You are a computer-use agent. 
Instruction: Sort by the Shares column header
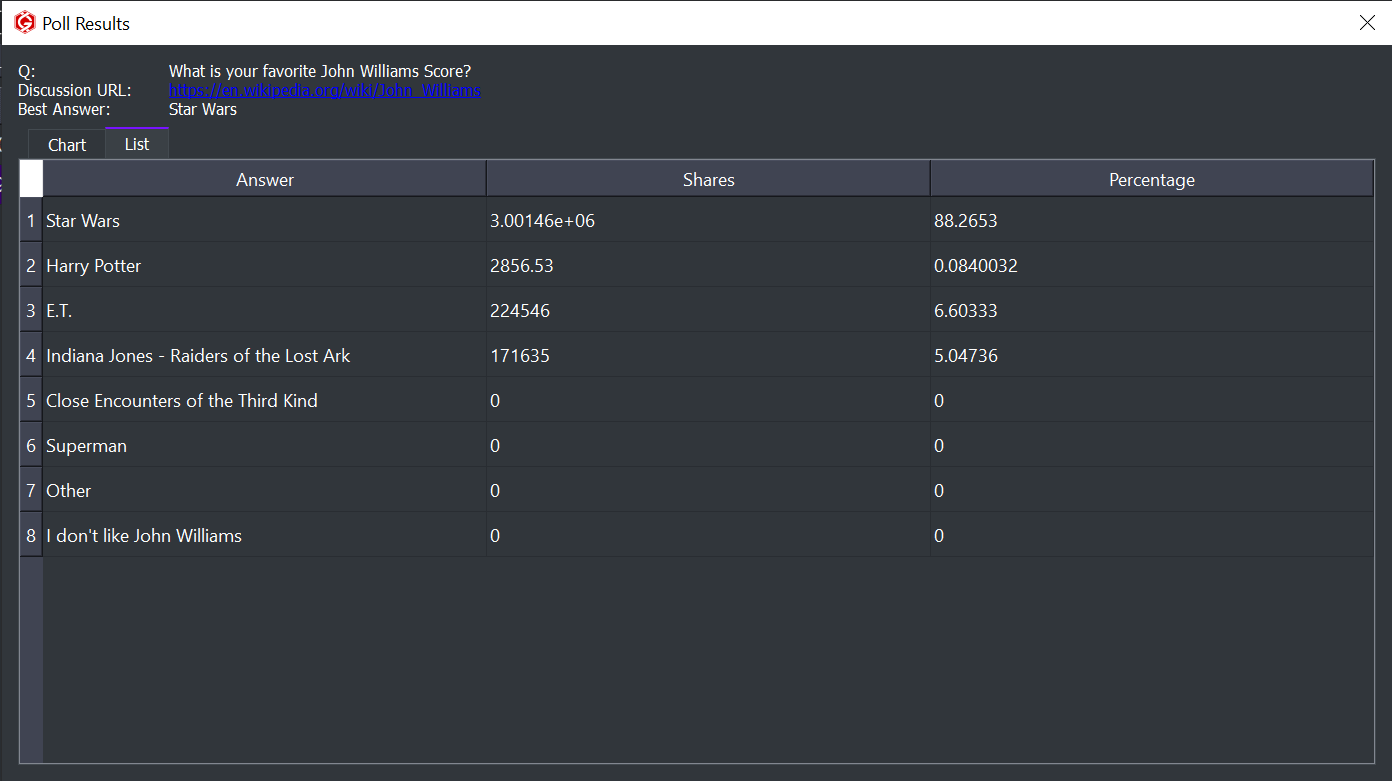click(x=708, y=180)
